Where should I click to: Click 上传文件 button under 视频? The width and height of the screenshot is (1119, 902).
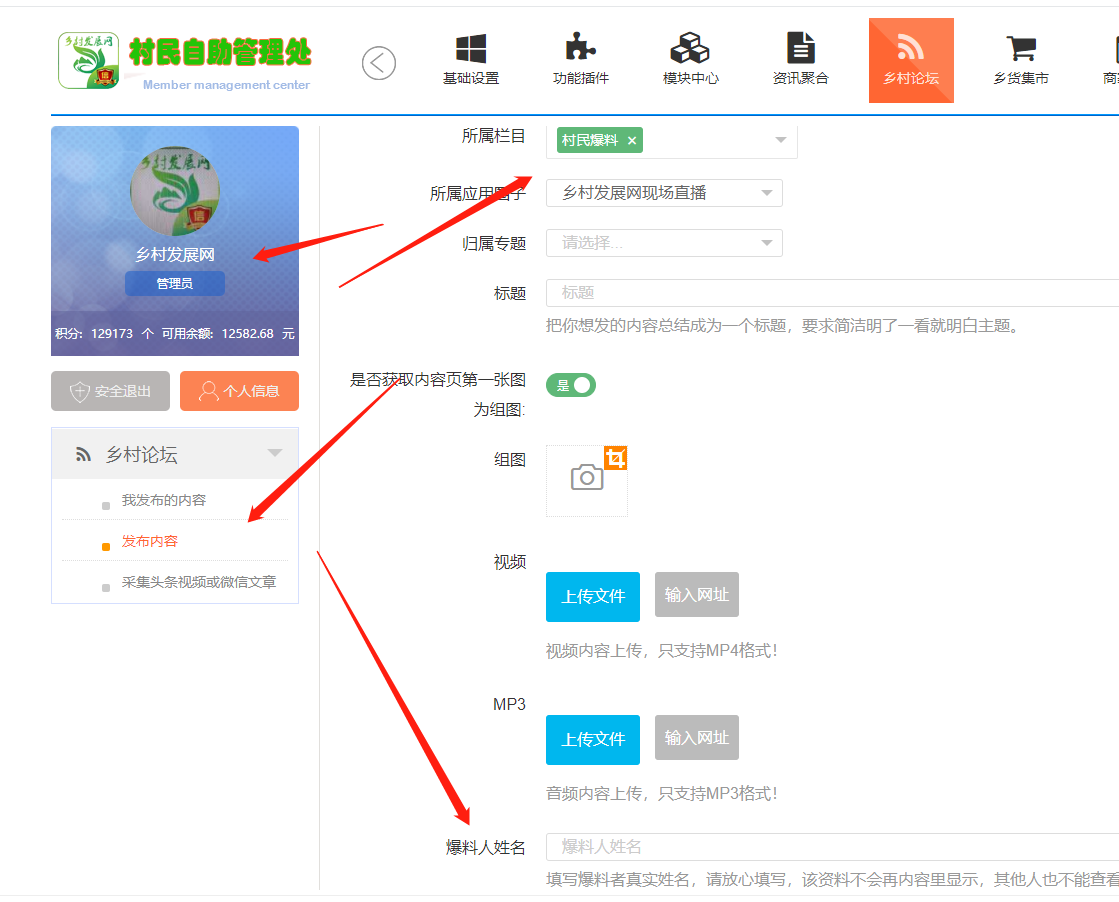[x=593, y=597]
